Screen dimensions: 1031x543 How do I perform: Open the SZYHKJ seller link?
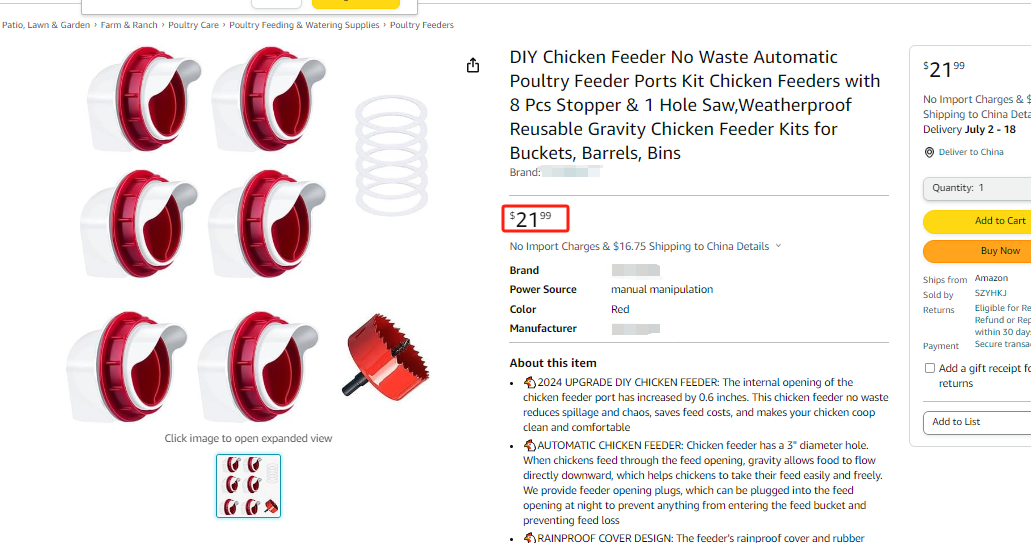click(990, 293)
